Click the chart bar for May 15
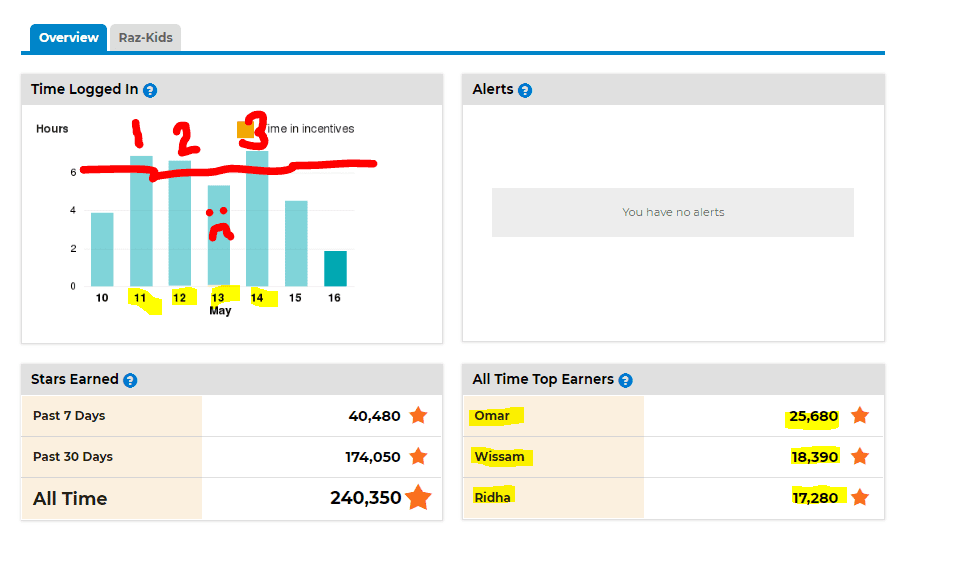 296,243
